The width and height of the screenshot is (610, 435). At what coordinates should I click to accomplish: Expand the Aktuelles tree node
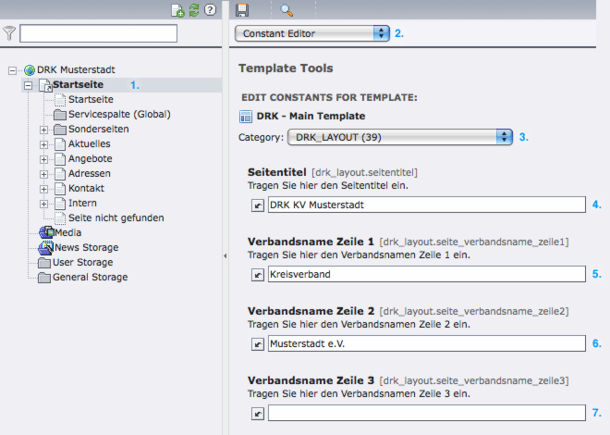(x=44, y=144)
